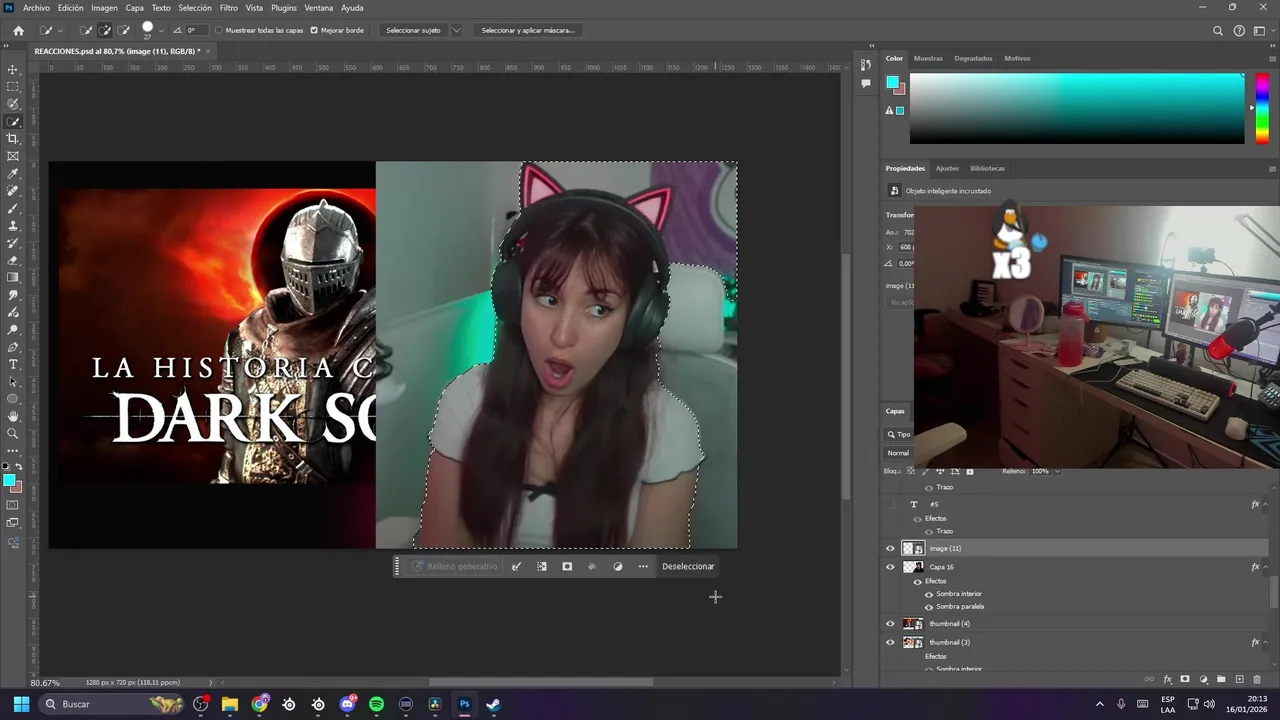The width and height of the screenshot is (1280, 720).
Task: Expand Seleccionar sujeto dropdown arrow
Action: pyautogui.click(x=457, y=30)
